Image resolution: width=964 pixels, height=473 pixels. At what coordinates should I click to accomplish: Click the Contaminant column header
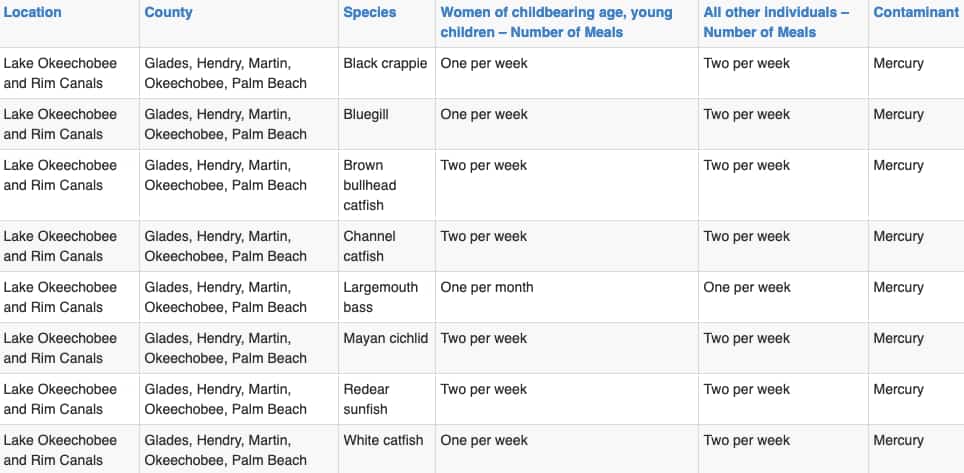(915, 12)
